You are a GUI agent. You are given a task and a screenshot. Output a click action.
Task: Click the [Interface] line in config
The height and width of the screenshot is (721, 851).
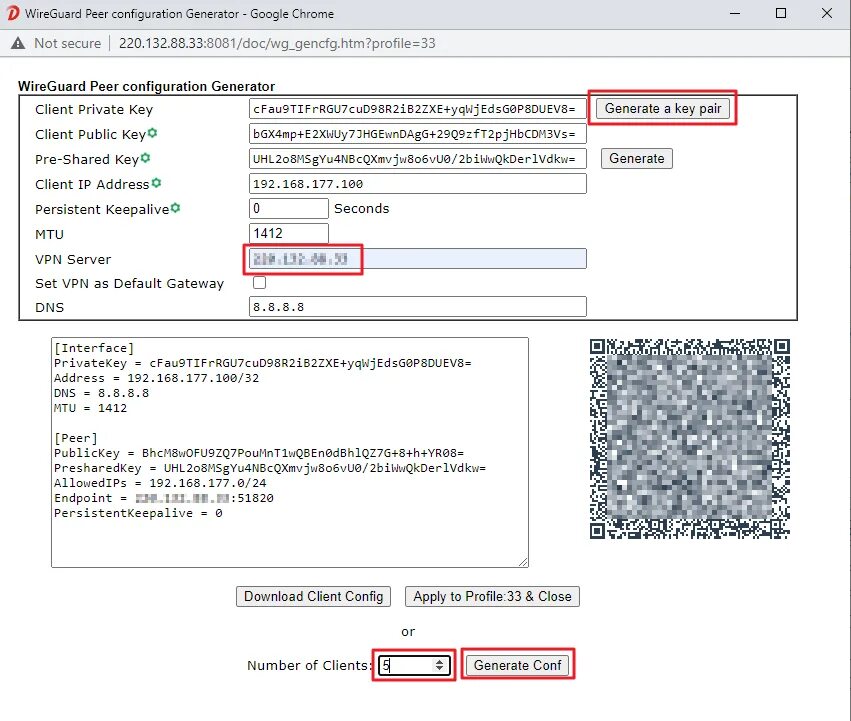pos(94,348)
